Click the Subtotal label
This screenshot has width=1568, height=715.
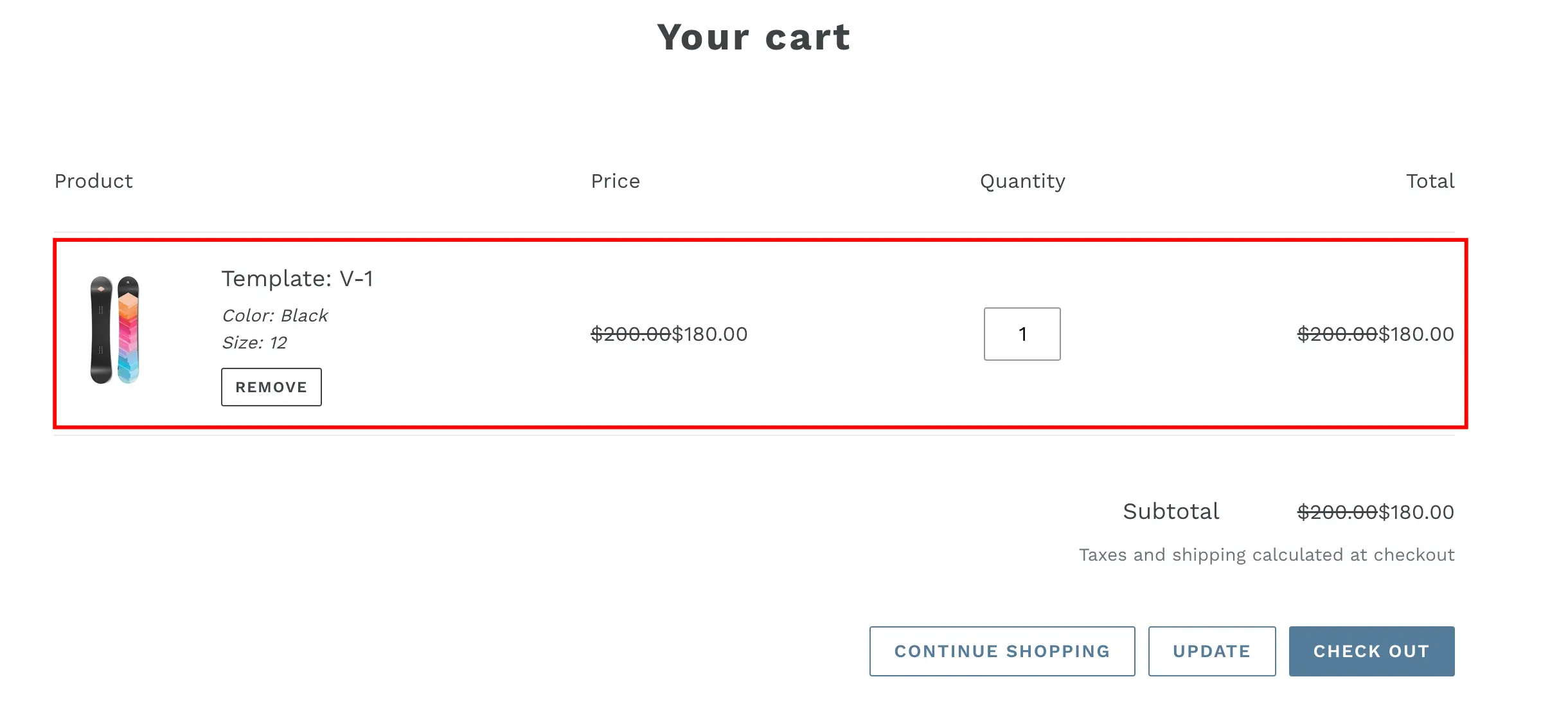(1171, 512)
